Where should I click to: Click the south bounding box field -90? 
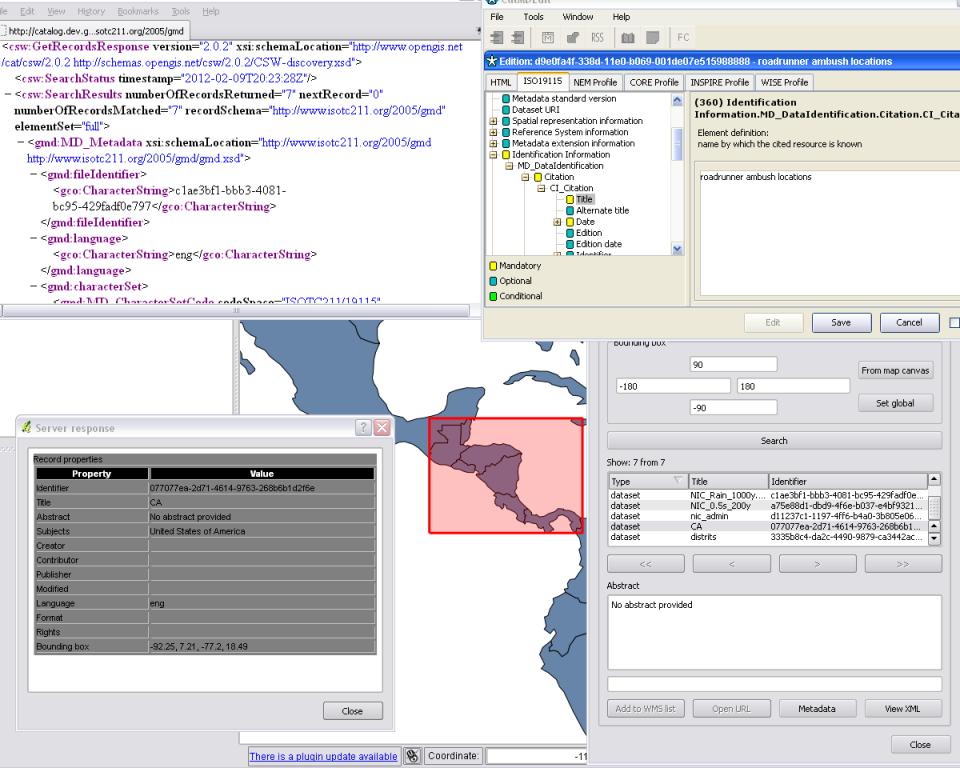point(733,408)
